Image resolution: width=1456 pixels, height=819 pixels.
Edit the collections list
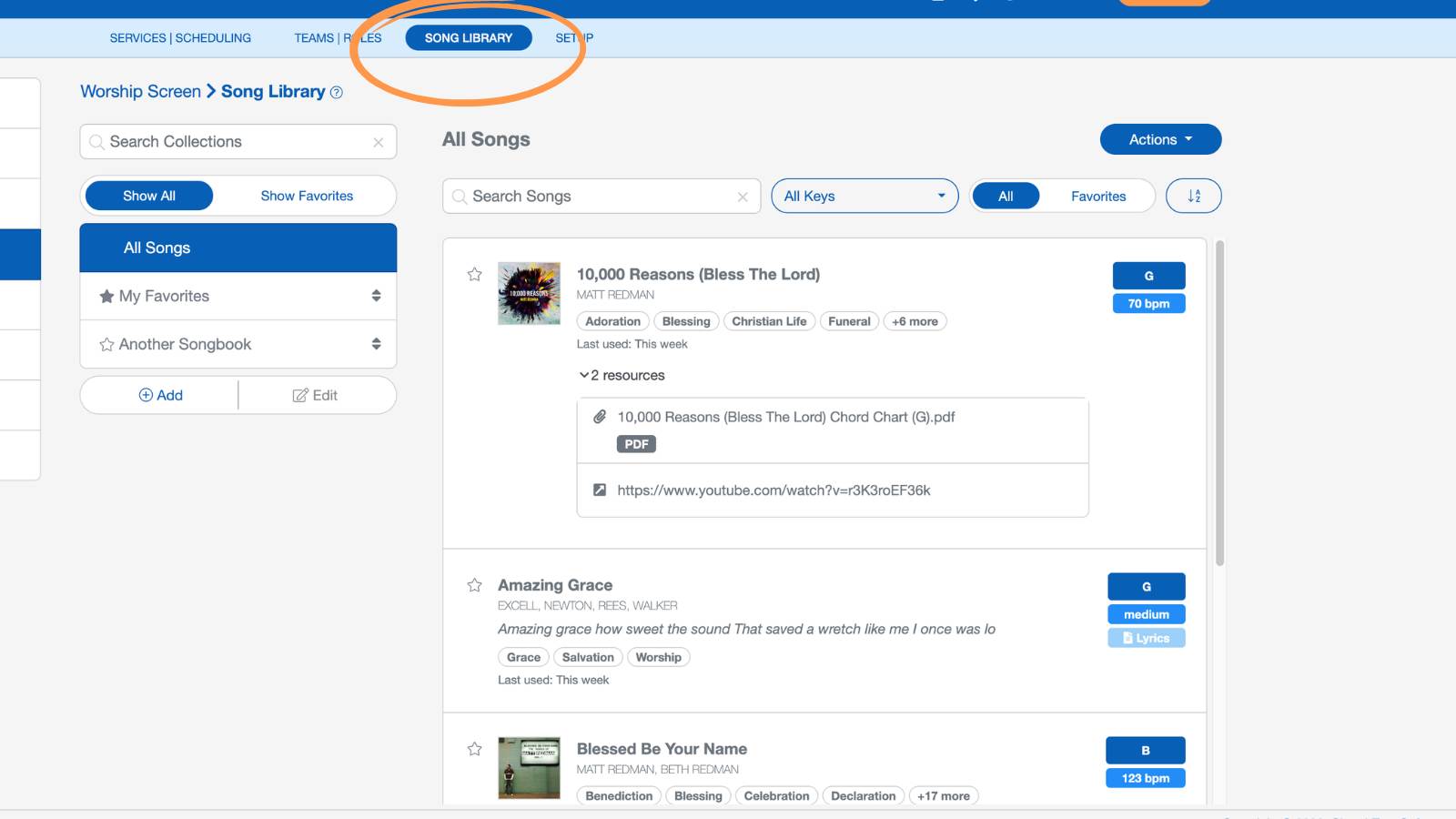315,395
